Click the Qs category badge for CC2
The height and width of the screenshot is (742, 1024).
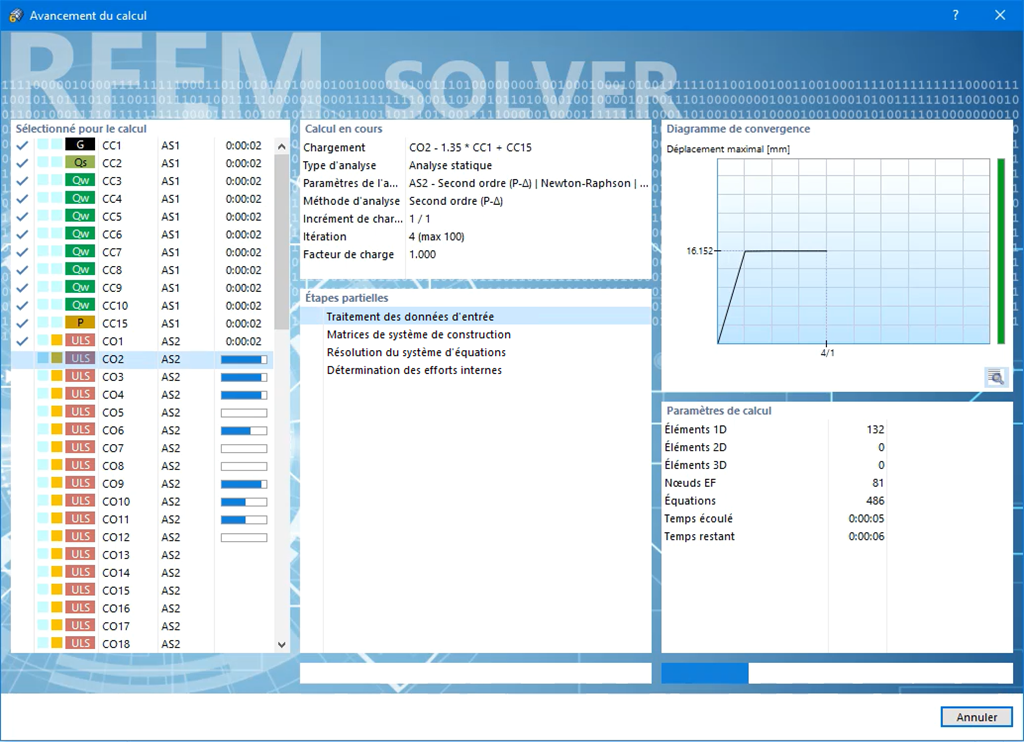(x=80, y=163)
